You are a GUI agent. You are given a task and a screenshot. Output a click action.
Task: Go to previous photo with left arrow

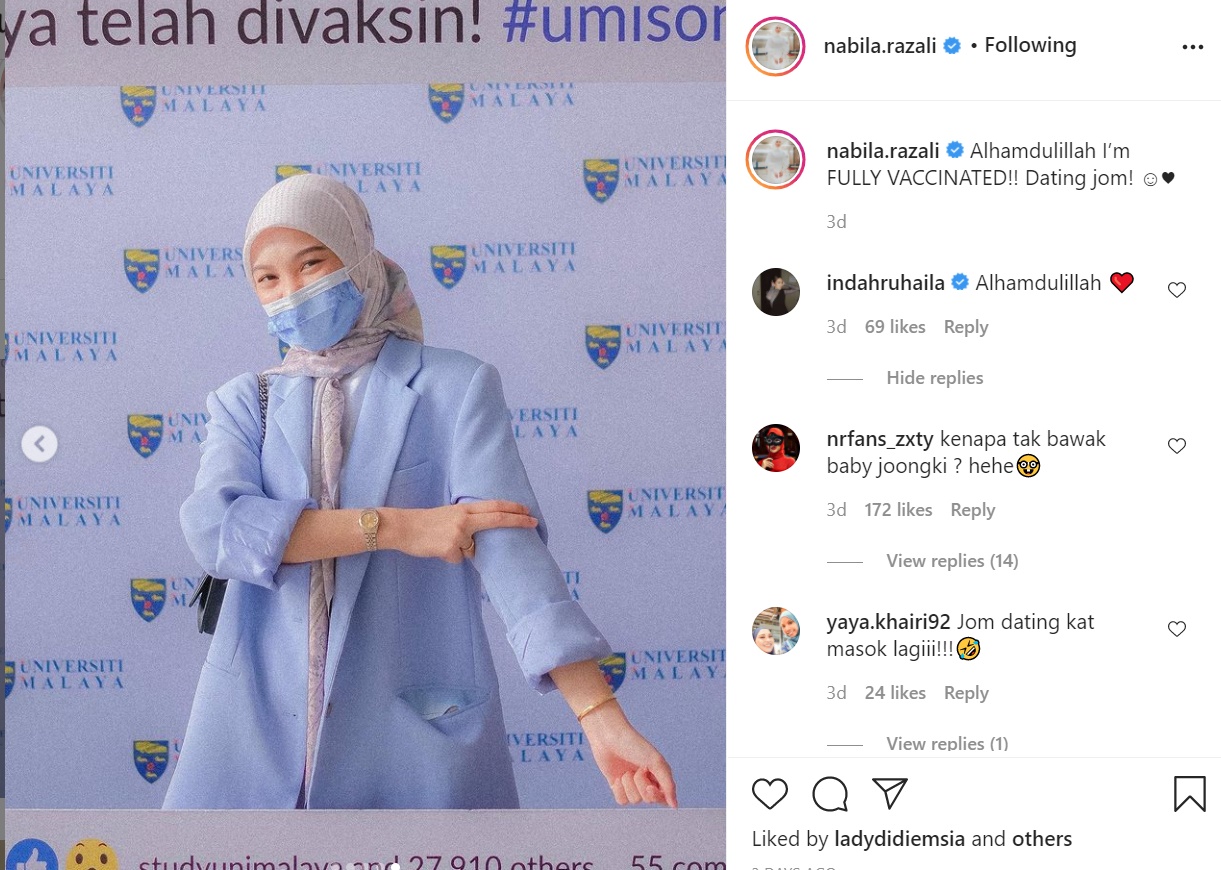pos(40,443)
